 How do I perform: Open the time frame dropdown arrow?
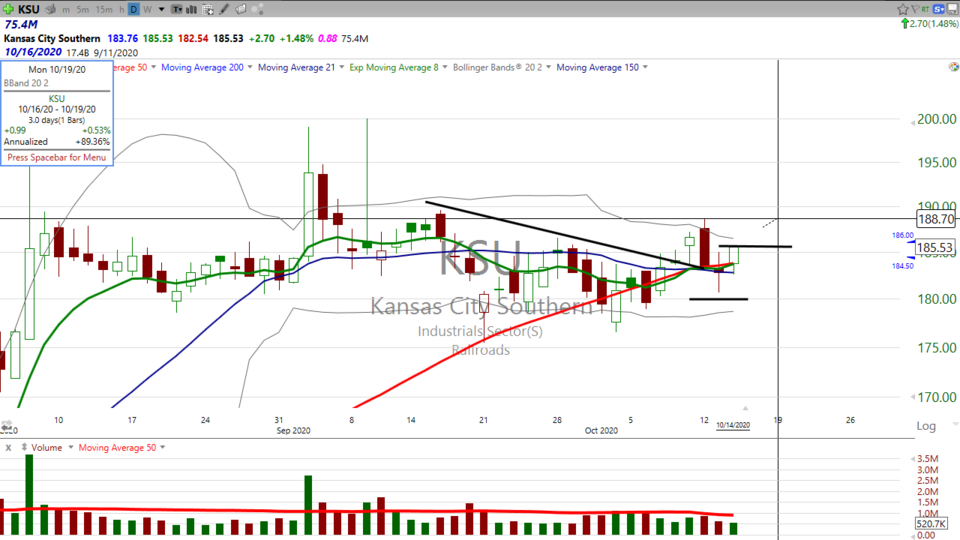[162, 10]
